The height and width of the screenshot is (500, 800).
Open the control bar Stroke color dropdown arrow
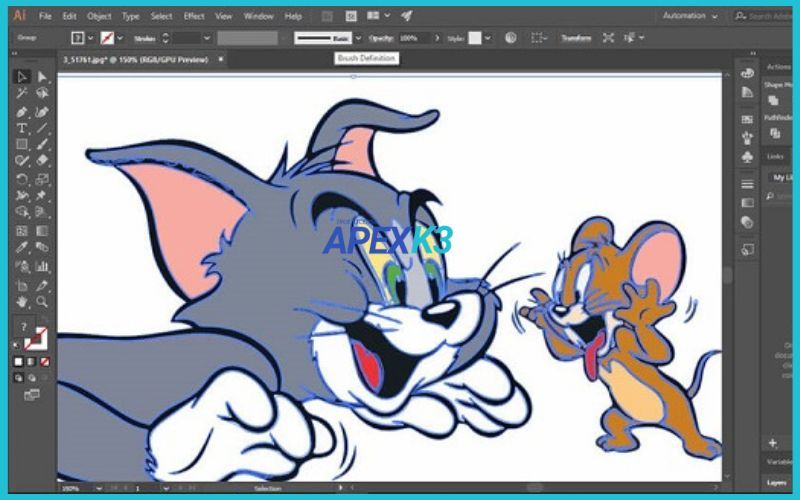pyautogui.click(x=120, y=38)
